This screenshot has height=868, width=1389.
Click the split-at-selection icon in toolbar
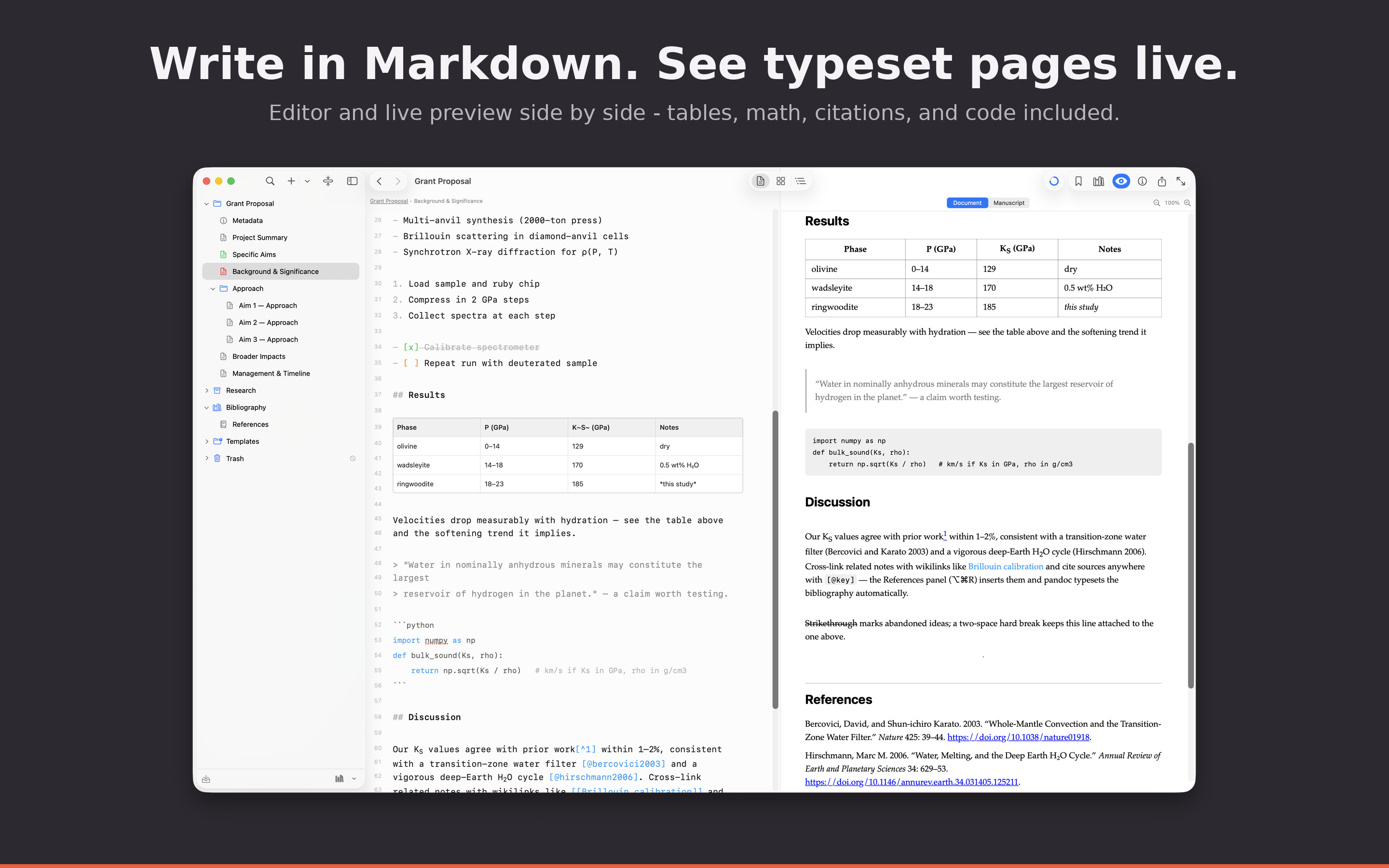[x=328, y=181]
